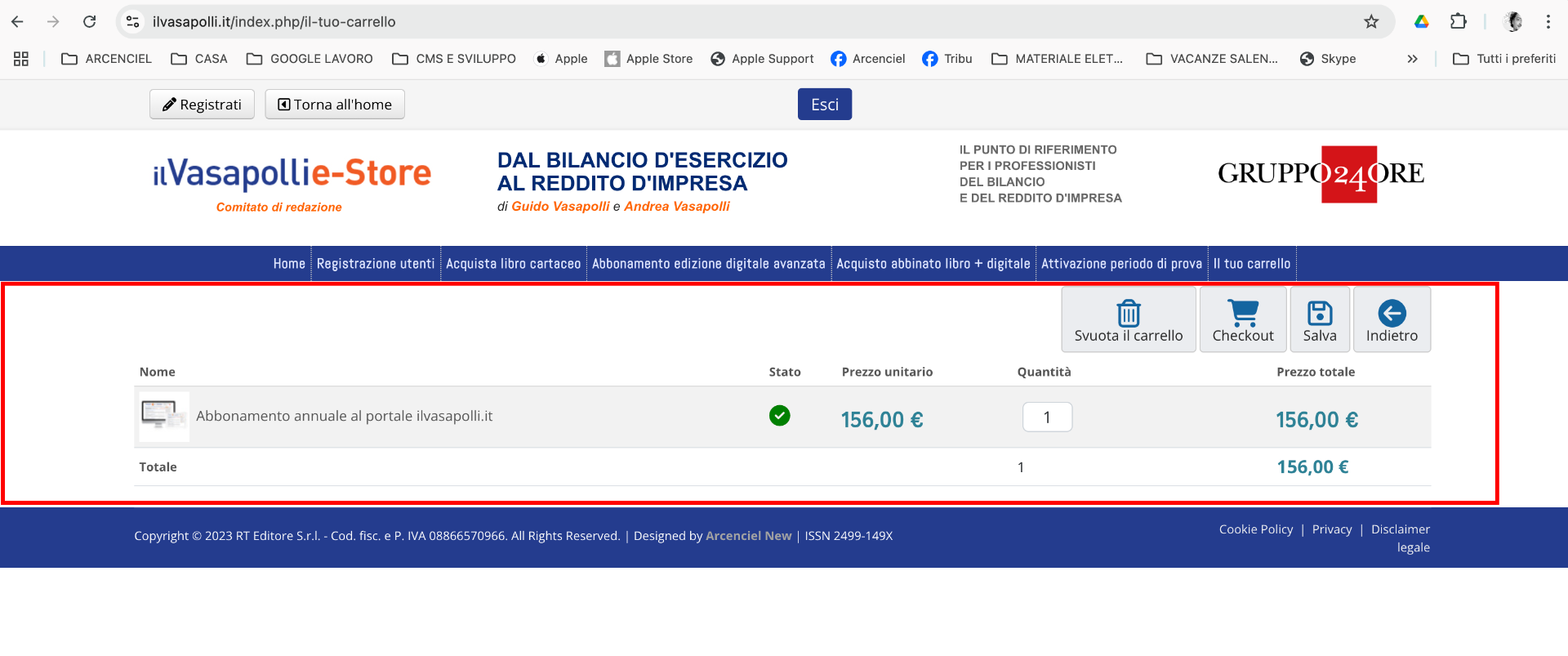The image size is (1568, 656).
Task: Open the Chrome three-dot menu
Action: tap(1548, 22)
